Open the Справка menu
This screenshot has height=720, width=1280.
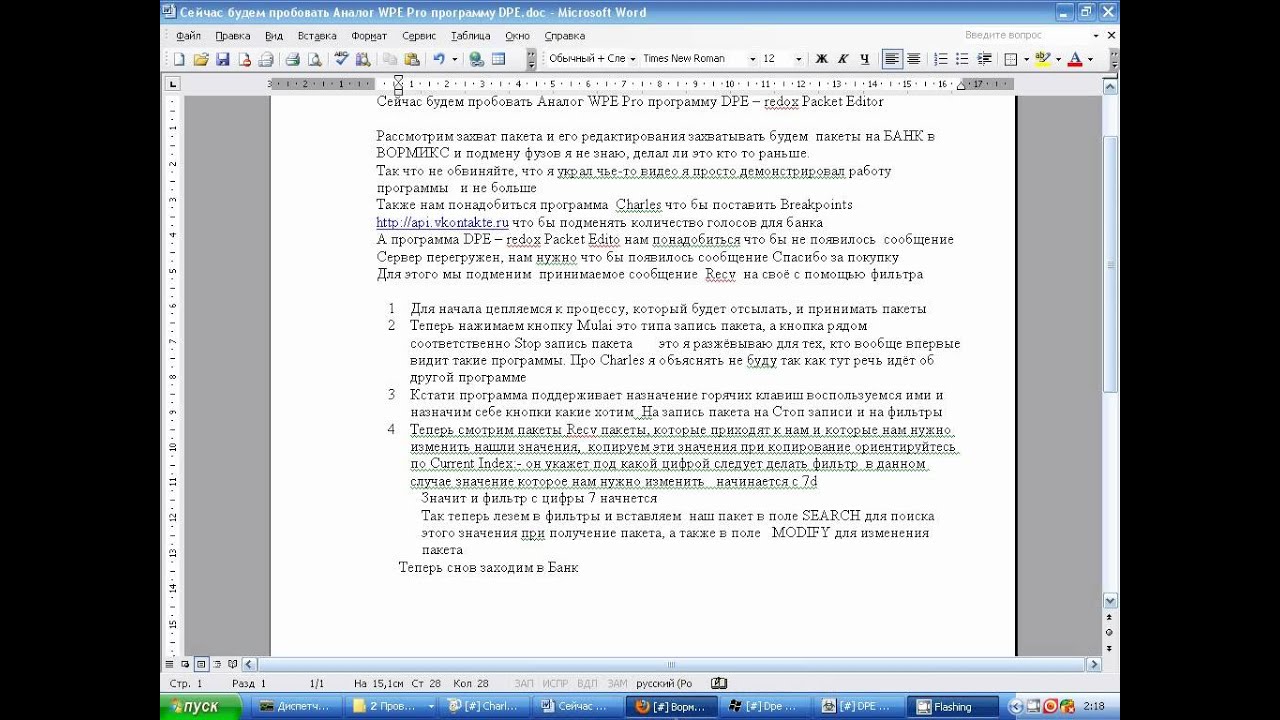click(x=565, y=36)
